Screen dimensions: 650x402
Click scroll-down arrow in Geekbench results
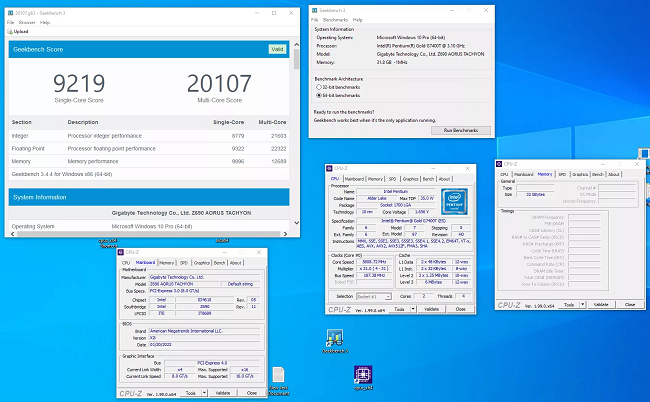(x=296, y=223)
